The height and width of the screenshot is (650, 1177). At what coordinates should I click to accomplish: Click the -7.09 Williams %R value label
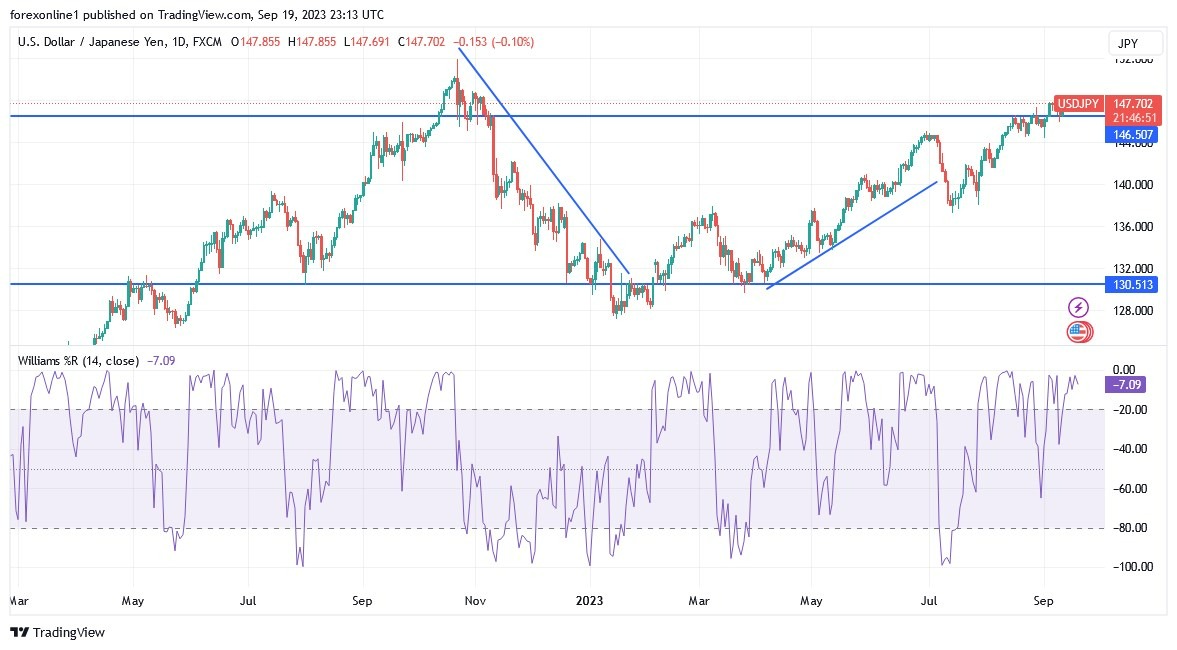point(1125,385)
